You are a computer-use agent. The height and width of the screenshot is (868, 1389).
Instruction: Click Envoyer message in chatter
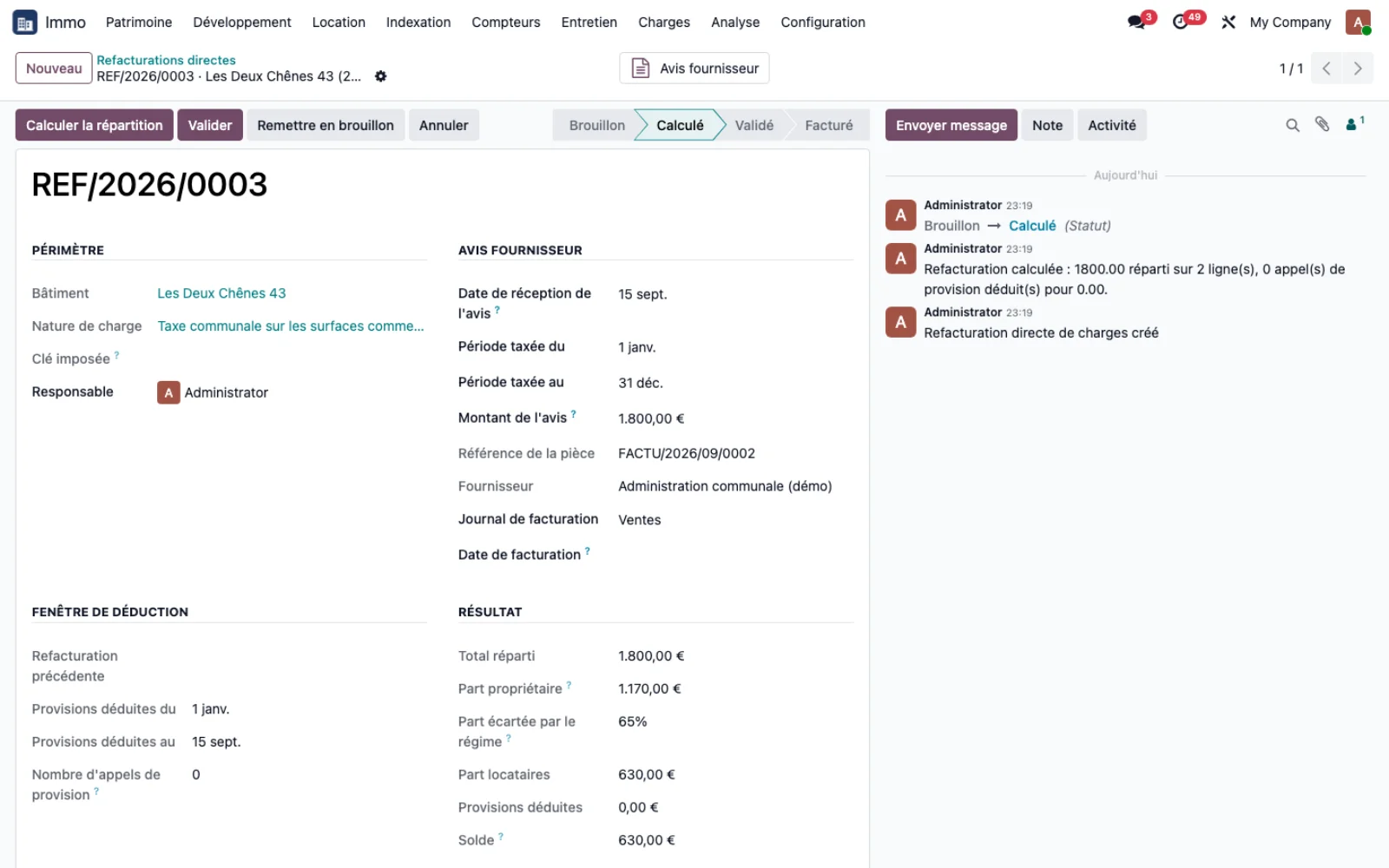coord(951,125)
